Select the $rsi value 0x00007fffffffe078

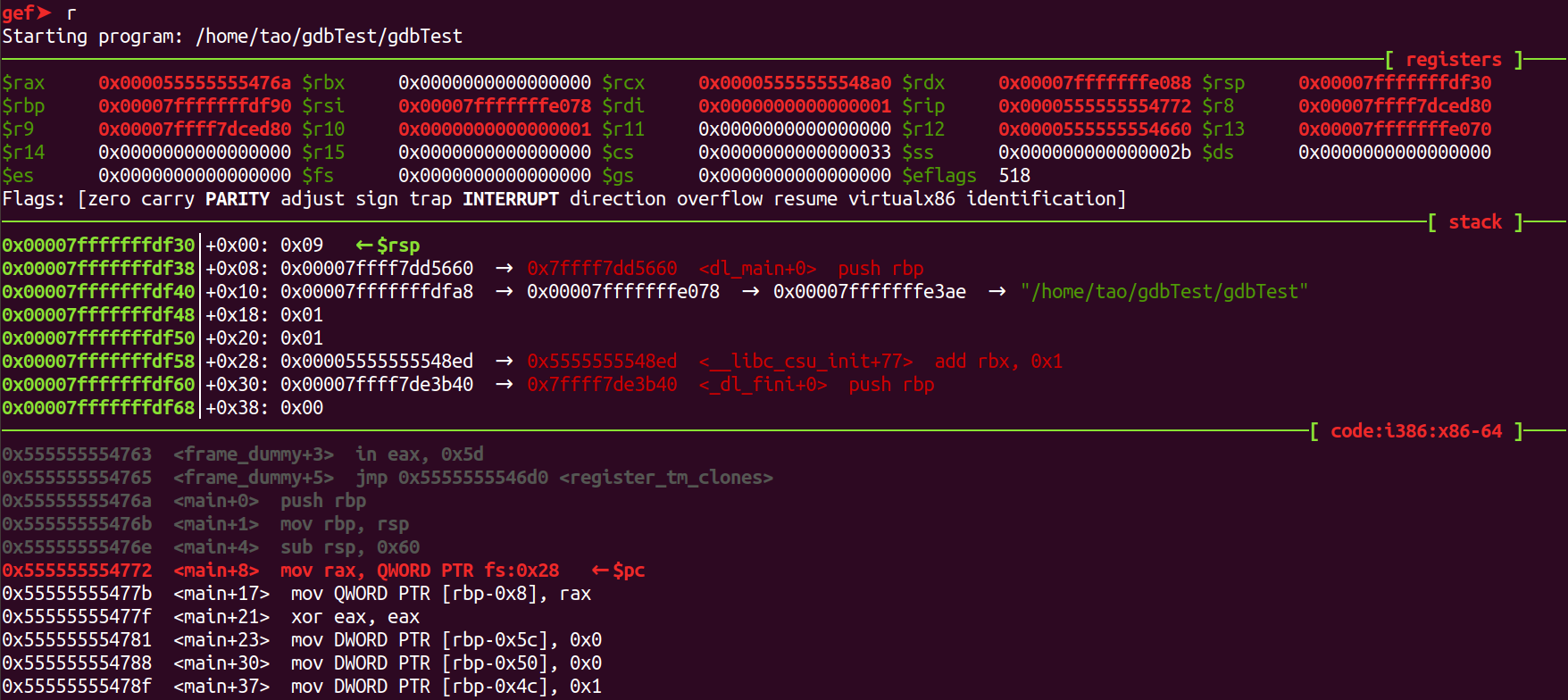495,105
